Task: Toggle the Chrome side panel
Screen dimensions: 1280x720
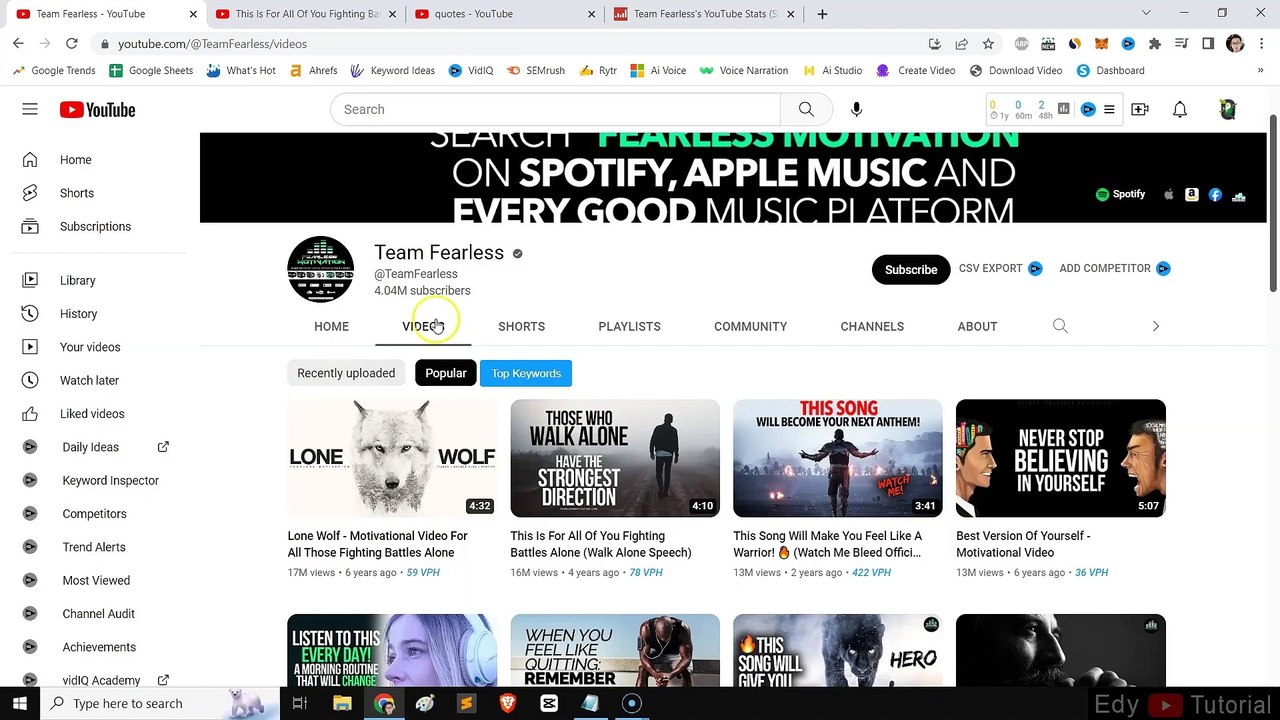Action: pyautogui.click(x=1208, y=44)
